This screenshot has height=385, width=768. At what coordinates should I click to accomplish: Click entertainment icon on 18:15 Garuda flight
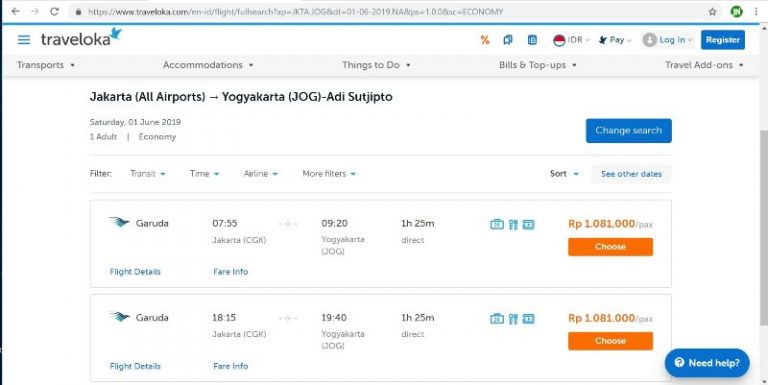click(x=528, y=319)
